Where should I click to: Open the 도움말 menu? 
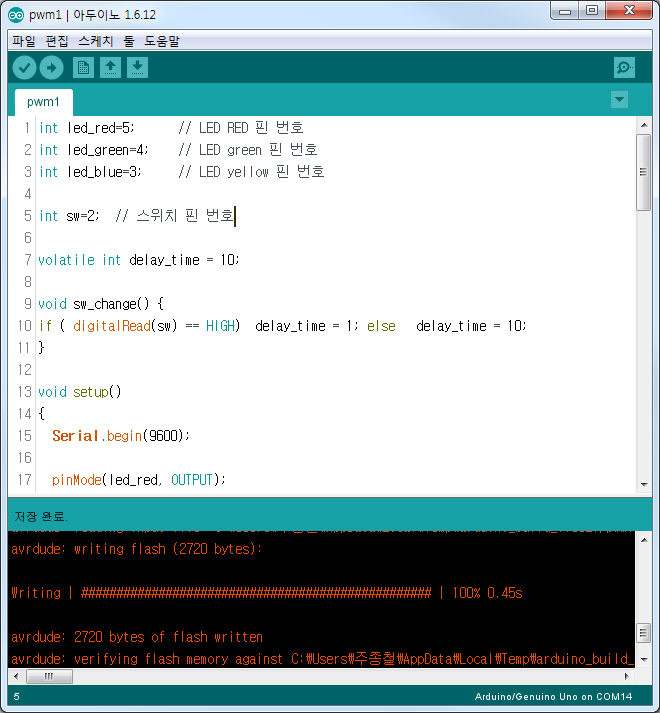coord(162,41)
